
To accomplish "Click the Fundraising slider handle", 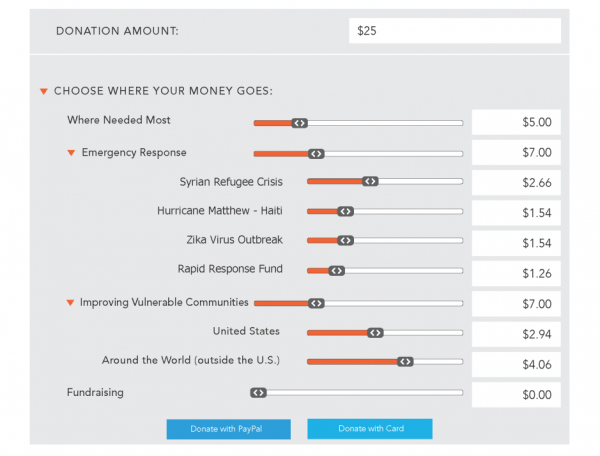I will [x=259, y=393].
